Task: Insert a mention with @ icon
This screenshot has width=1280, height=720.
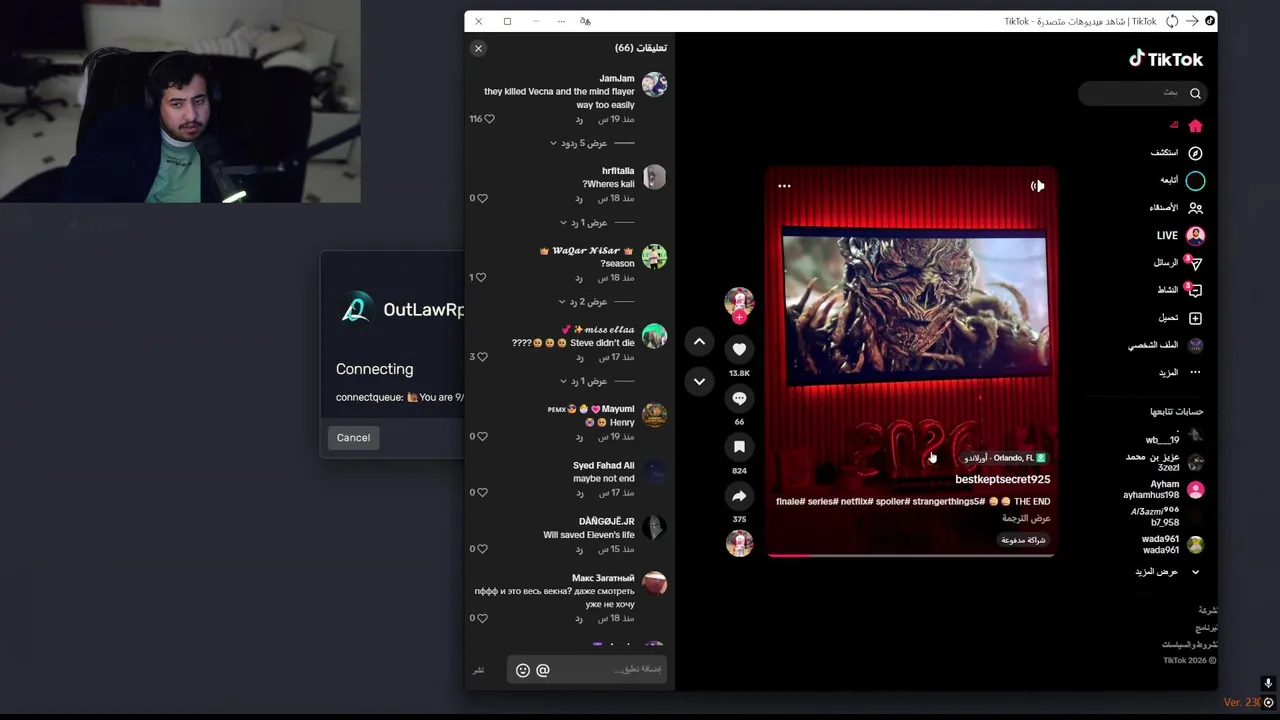Action: pos(543,670)
